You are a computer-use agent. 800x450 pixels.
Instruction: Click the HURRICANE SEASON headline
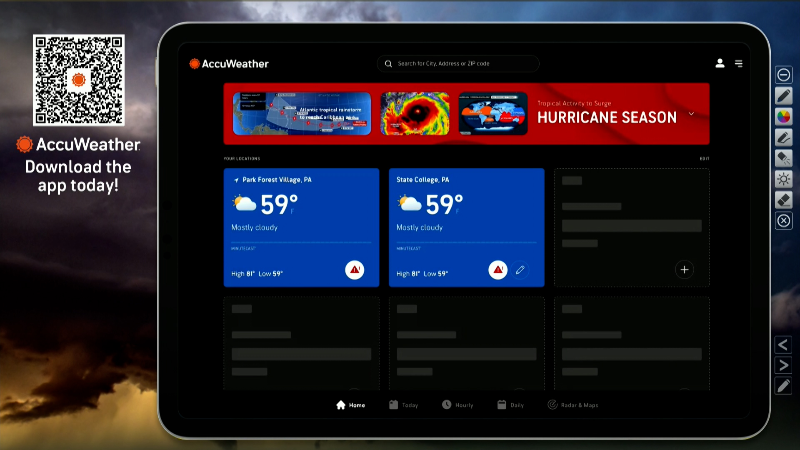(x=607, y=118)
